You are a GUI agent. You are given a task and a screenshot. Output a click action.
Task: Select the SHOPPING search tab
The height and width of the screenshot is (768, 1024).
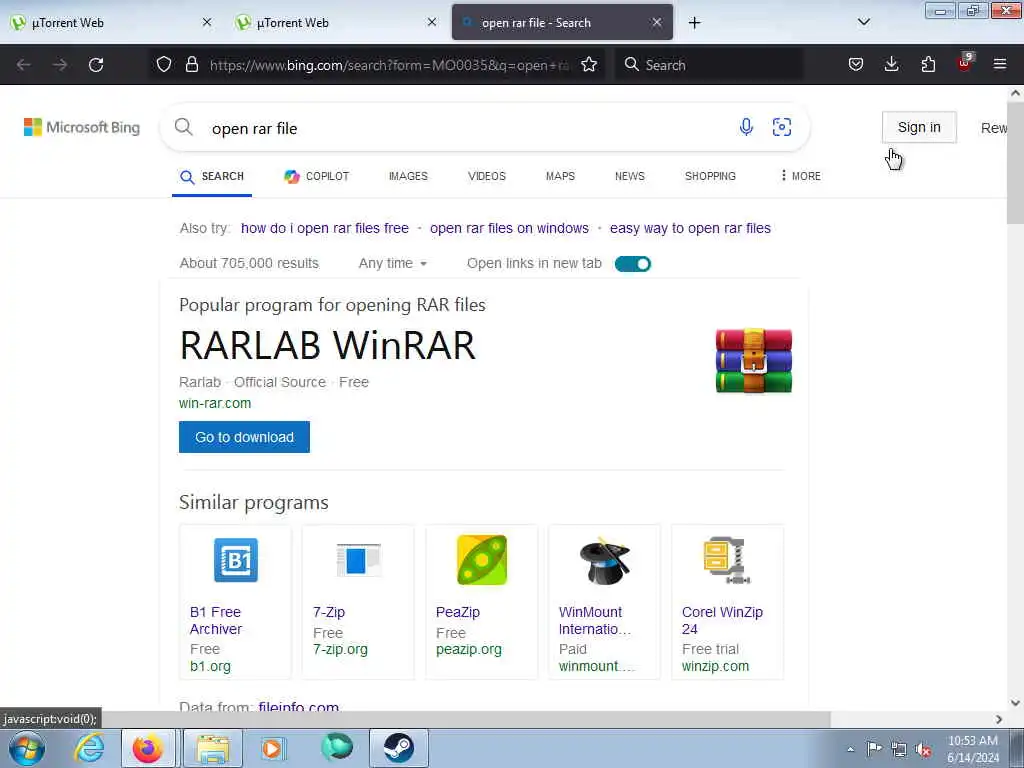710,176
